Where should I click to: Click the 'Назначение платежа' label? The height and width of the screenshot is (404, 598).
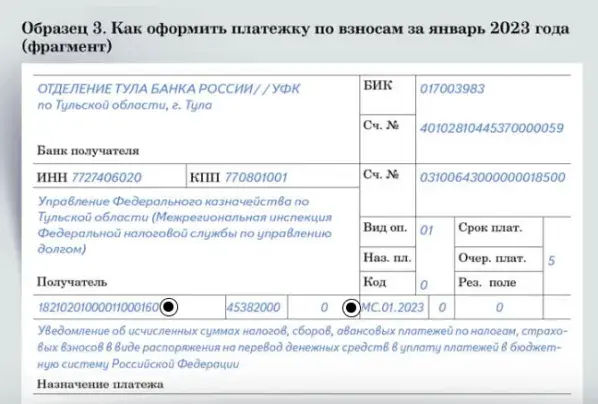[x=100, y=384]
